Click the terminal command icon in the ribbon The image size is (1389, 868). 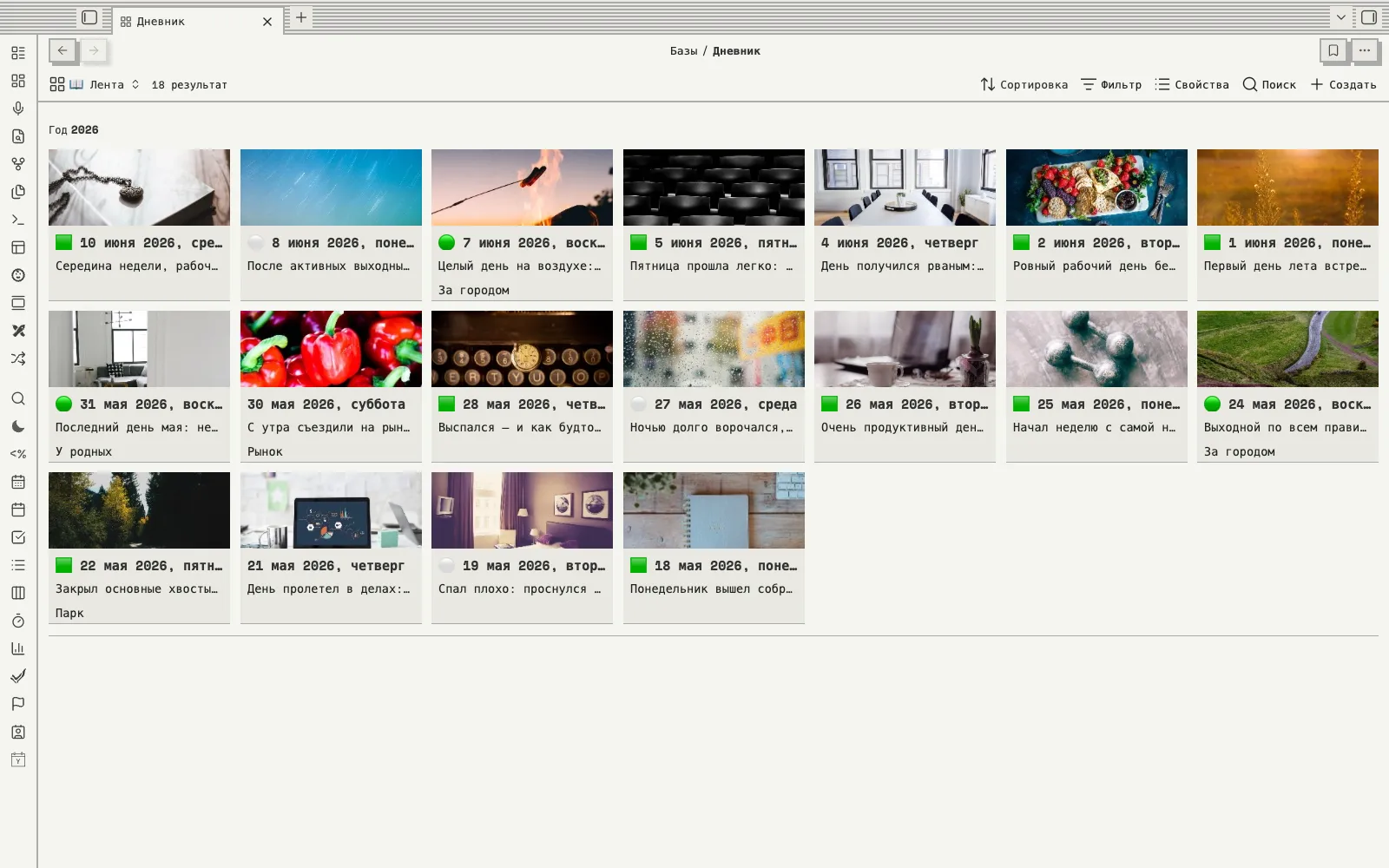point(18,220)
